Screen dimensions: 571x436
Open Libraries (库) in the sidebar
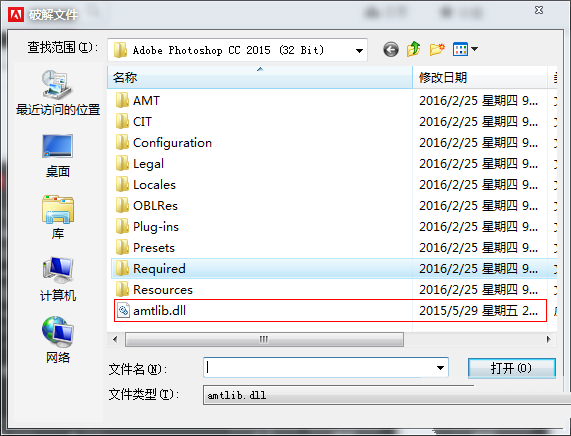click(x=58, y=217)
